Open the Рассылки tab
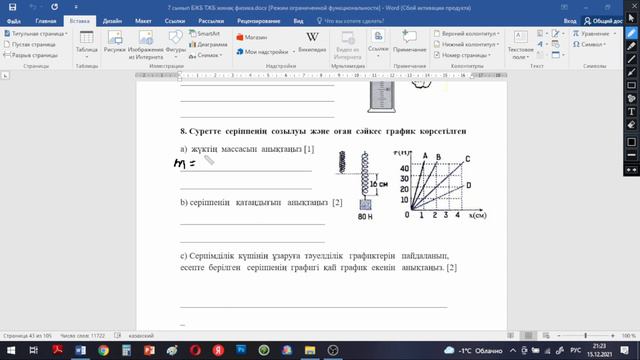Image resolution: width=640 pixels, height=360 pixels. (x=211, y=21)
